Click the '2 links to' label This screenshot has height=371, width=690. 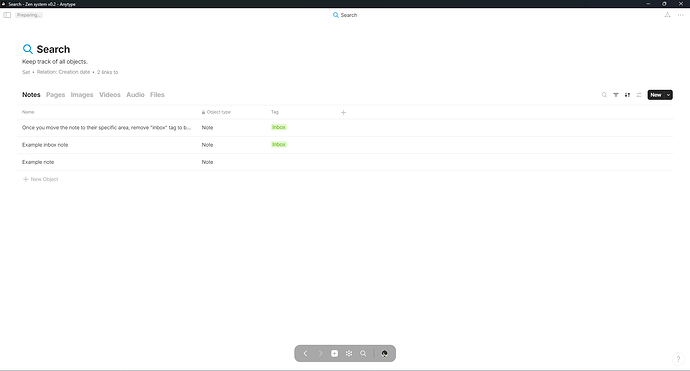tap(108, 72)
